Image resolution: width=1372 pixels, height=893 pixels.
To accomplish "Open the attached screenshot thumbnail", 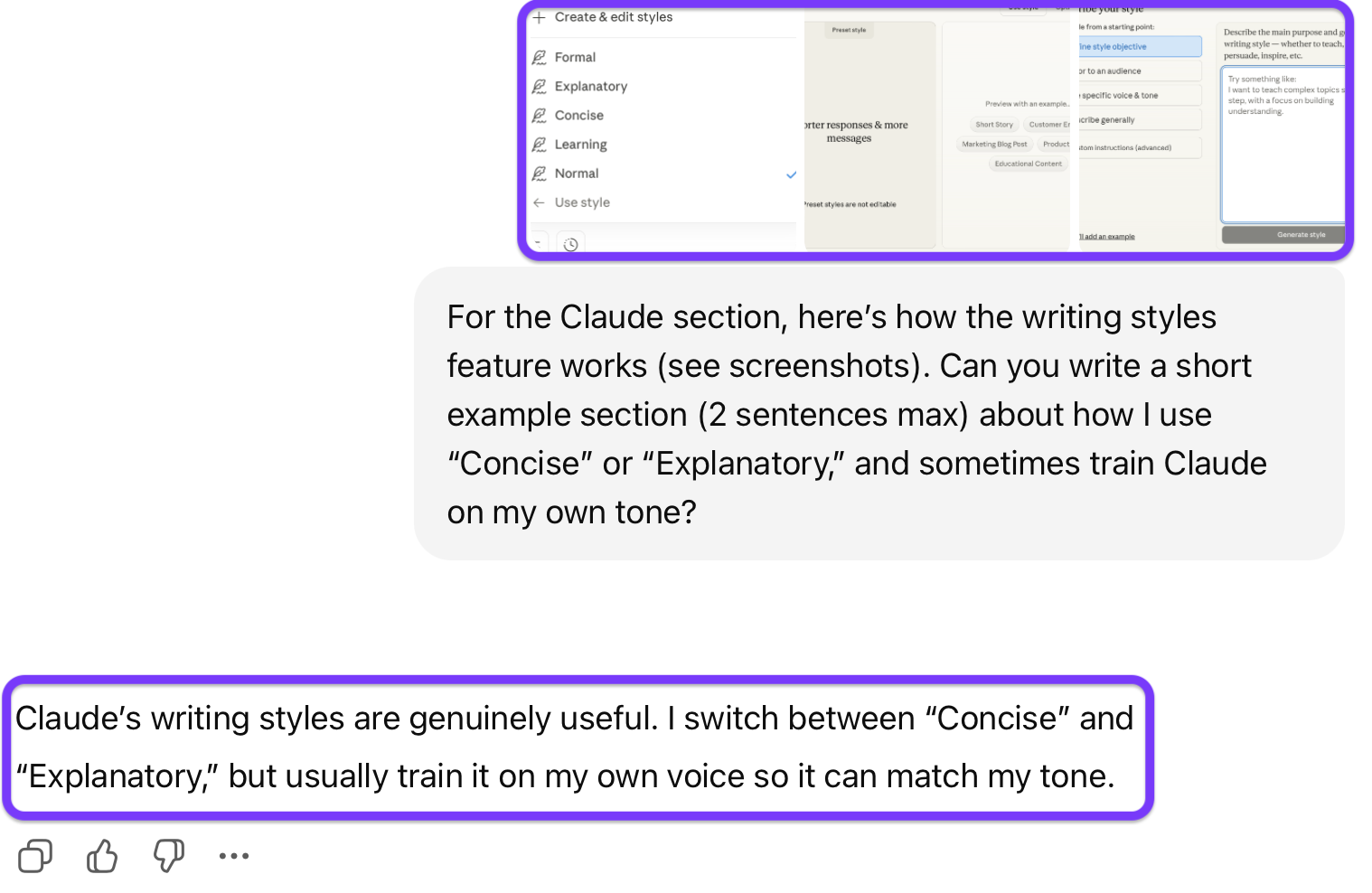I will click(x=935, y=129).
